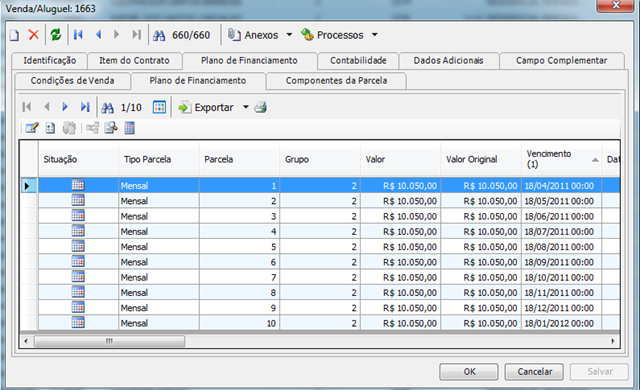Go to last record in main toolbar
This screenshot has height=390, width=640.
(x=136, y=35)
